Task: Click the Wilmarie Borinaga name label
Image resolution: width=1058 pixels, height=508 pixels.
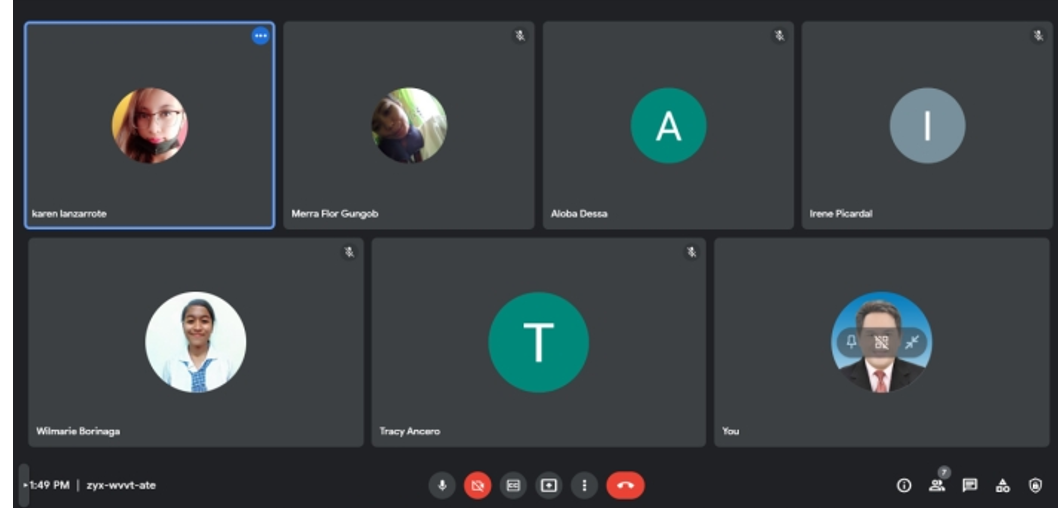Action: (x=78, y=431)
